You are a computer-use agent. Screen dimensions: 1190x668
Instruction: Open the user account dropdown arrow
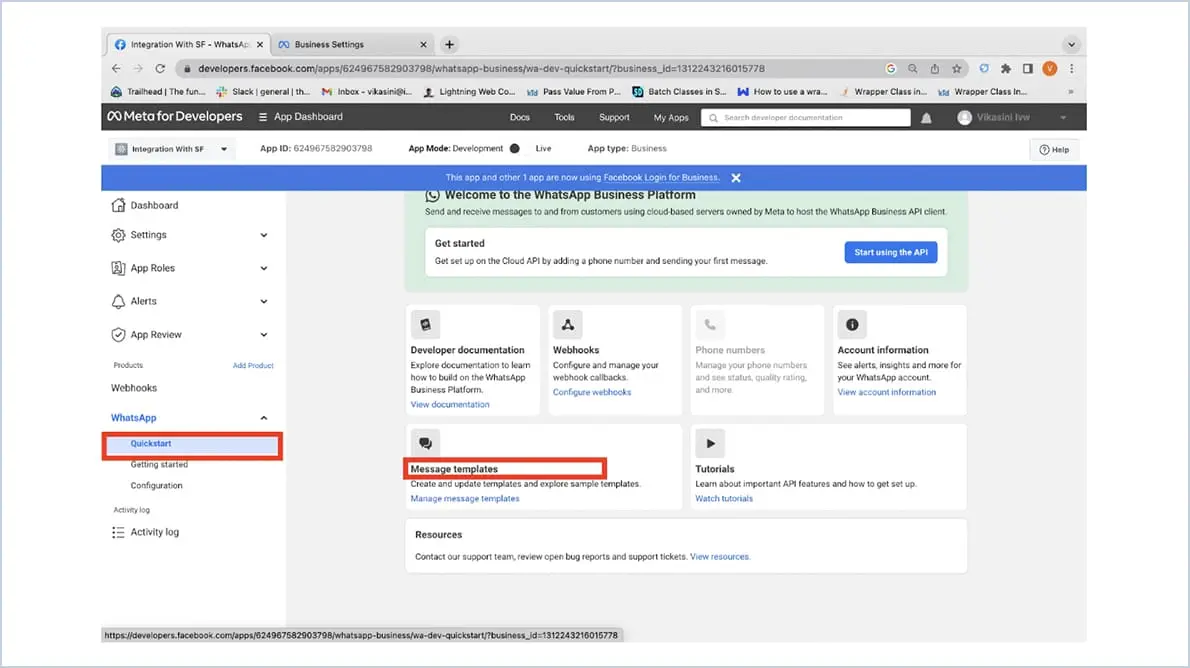tap(1063, 118)
